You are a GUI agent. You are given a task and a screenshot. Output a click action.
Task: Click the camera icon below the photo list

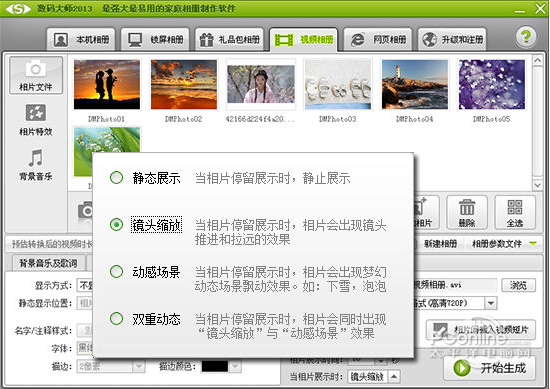click(x=85, y=210)
